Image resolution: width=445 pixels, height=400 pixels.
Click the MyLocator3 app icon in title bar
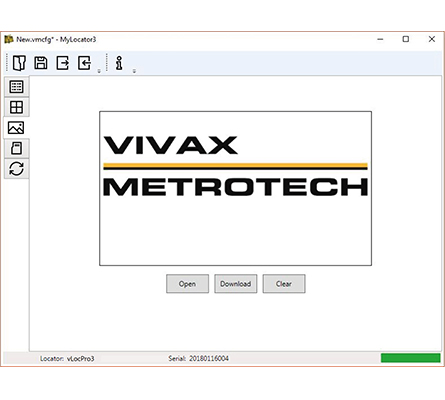(9, 39)
